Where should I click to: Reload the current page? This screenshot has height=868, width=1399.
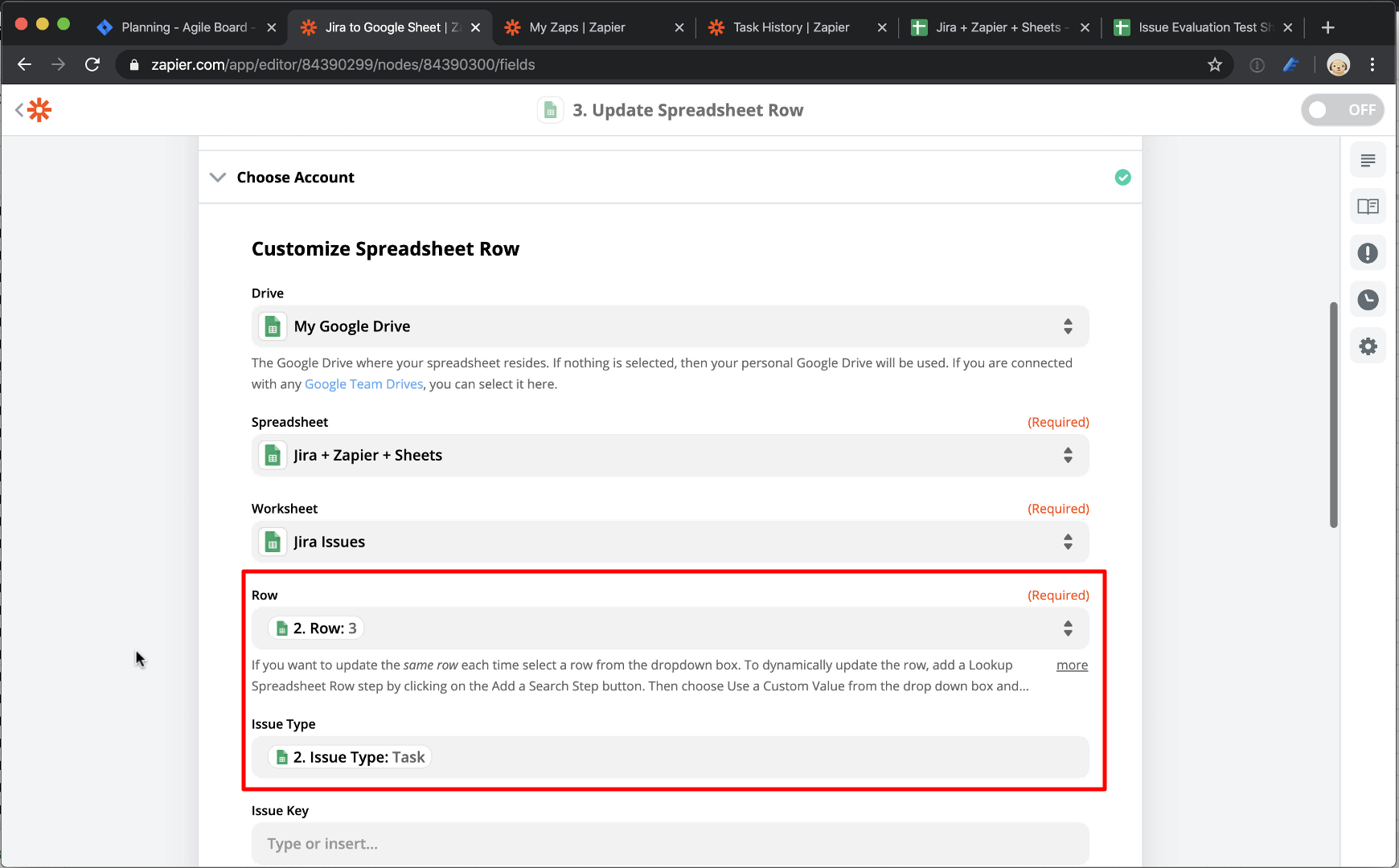[92, 64]
